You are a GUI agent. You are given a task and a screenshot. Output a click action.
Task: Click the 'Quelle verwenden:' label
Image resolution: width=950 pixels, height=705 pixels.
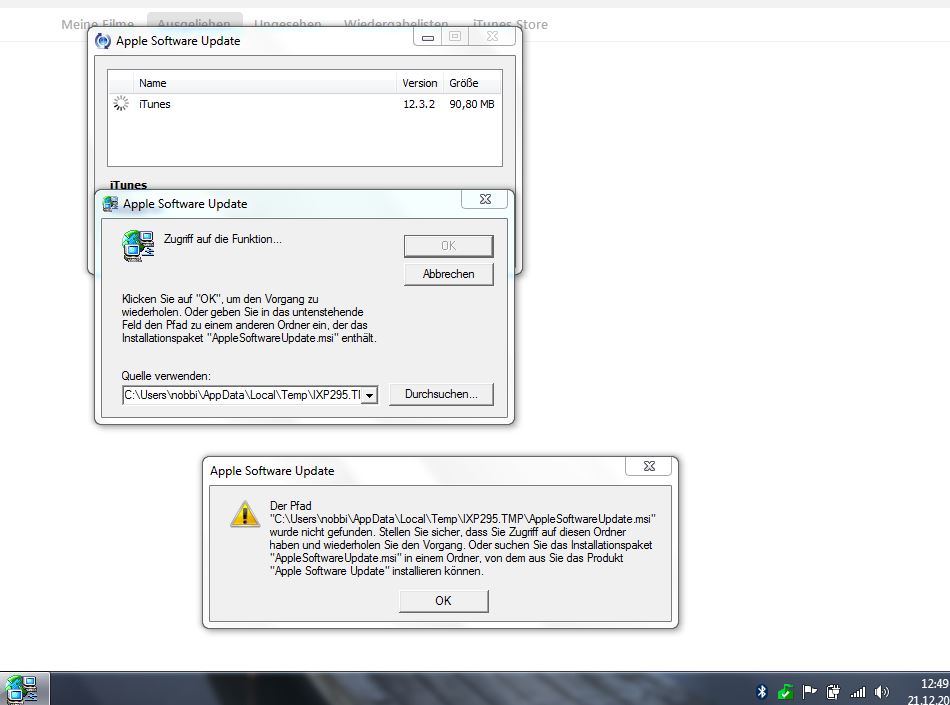click(x=166, y=376)
